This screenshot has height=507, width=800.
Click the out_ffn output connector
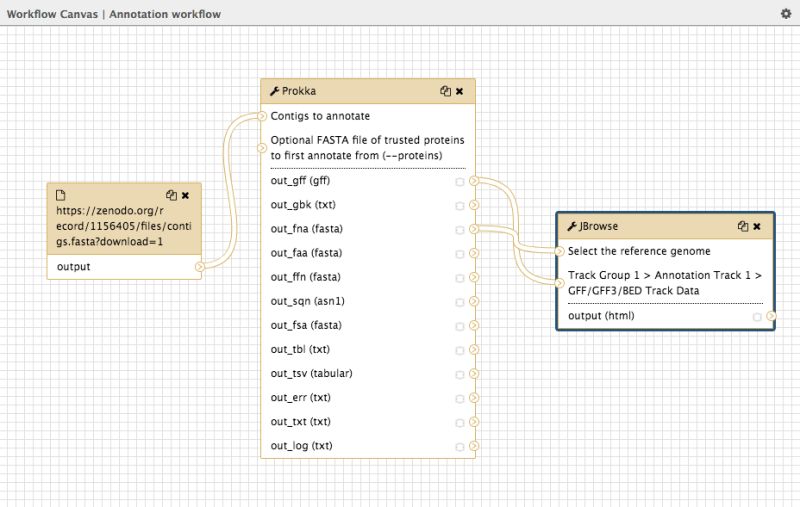pyautogui.click(x=474, y=277)
